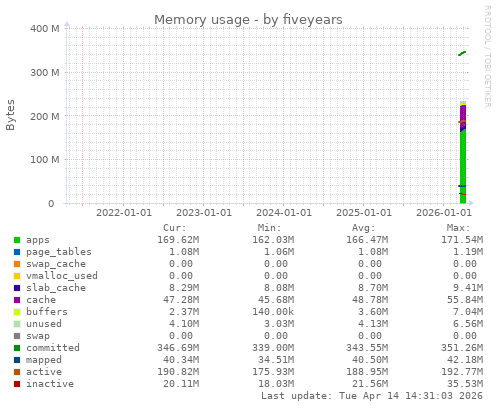
Task: Click unused average value 4.13M
Action: (x=373, y=324)
